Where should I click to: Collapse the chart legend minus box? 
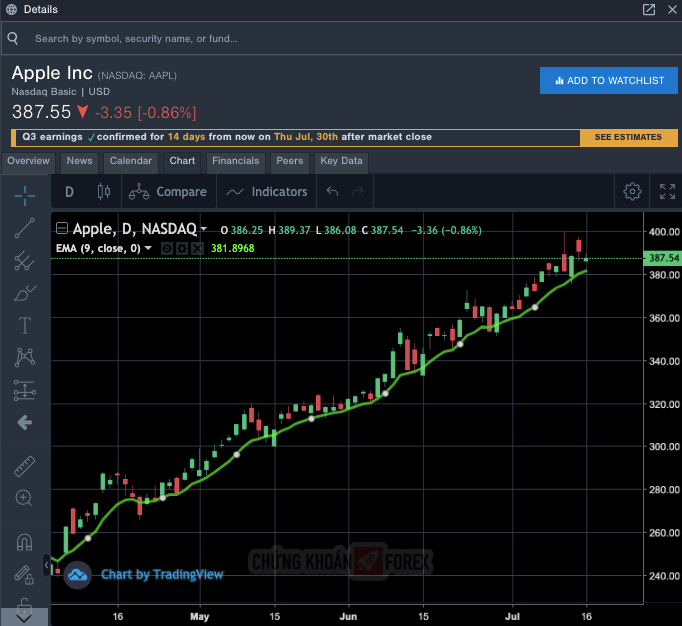tap(62, 228)
